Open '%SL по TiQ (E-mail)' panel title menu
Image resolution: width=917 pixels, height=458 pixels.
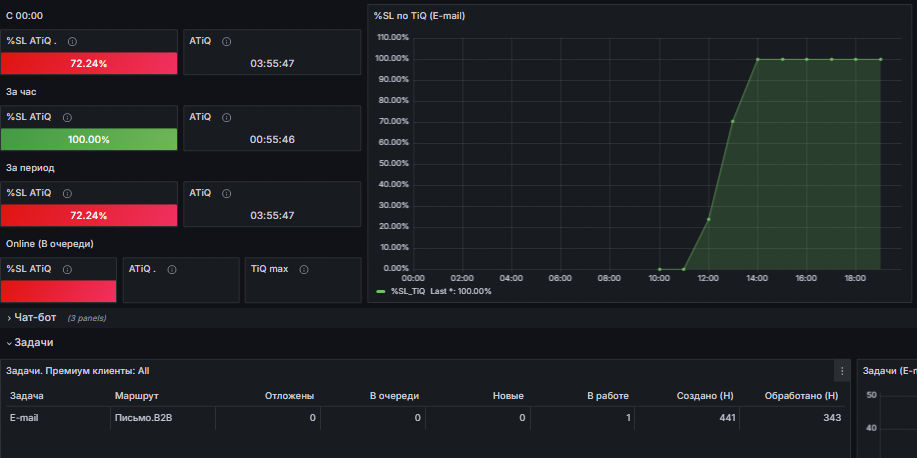click(x=419, y=16)
